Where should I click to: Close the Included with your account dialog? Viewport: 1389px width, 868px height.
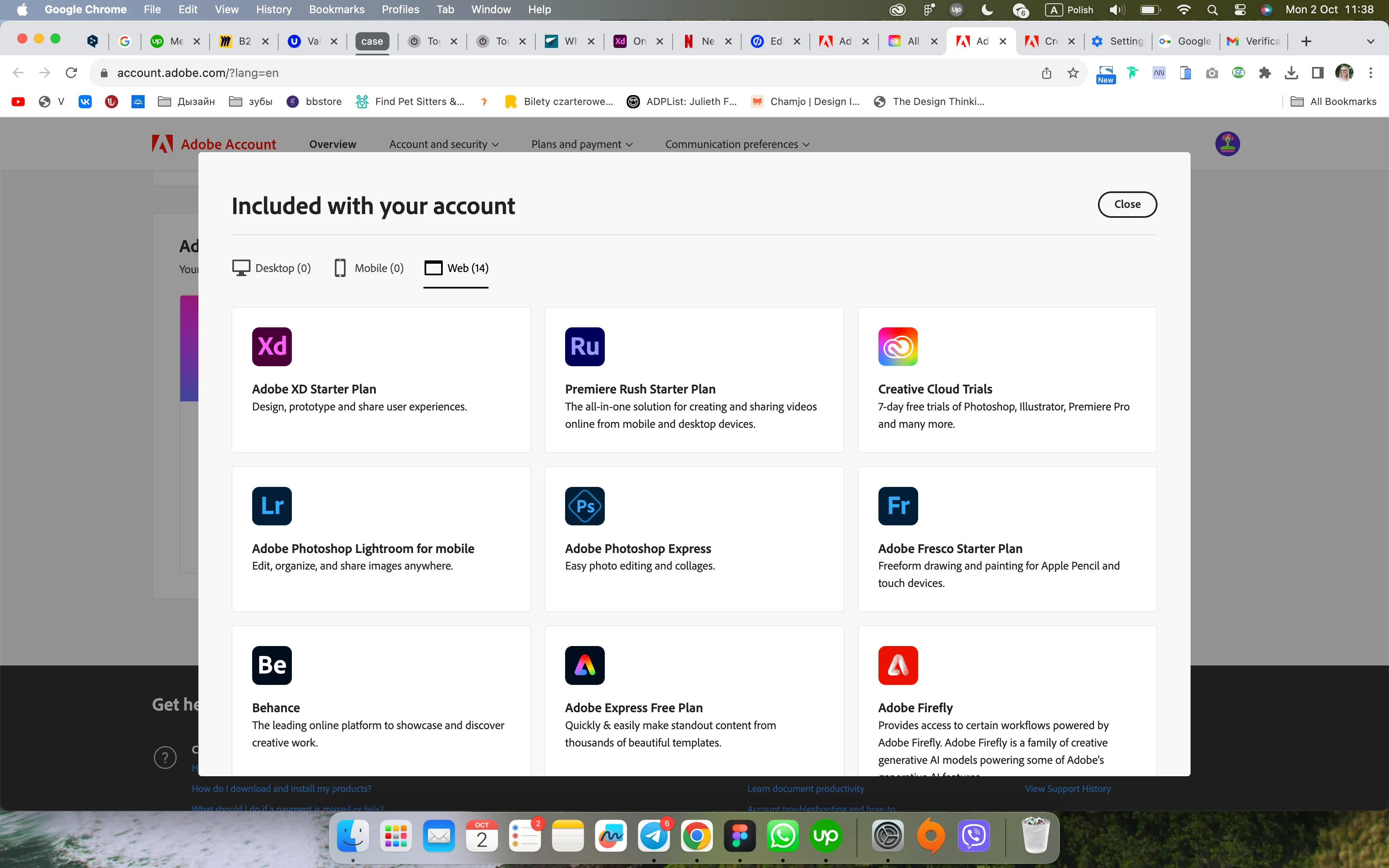tap(1126, 204)
